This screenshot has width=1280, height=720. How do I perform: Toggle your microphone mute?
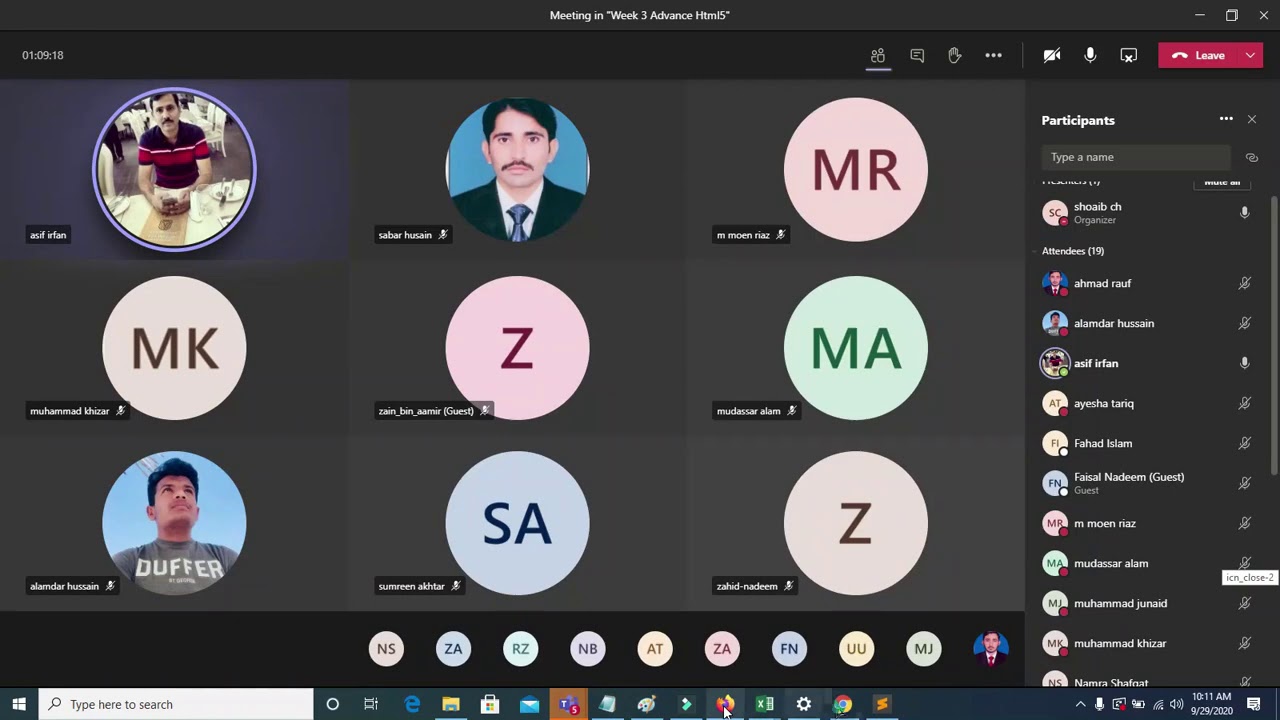1090,55
